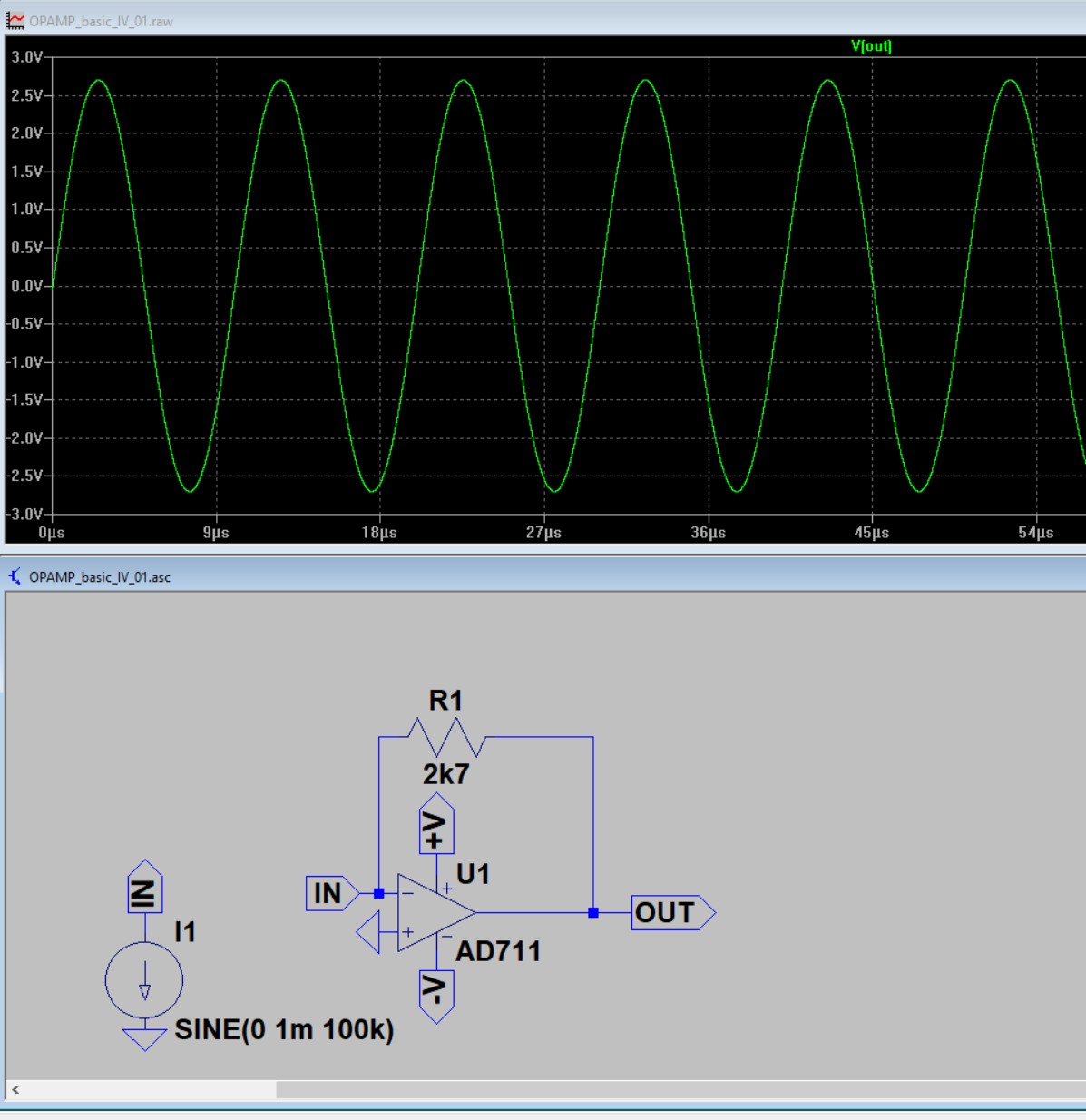Click the 18µs time axis label
The width and height of the screenshot is (1086, 1120).
pyautogui.click(x=379, y=533)
